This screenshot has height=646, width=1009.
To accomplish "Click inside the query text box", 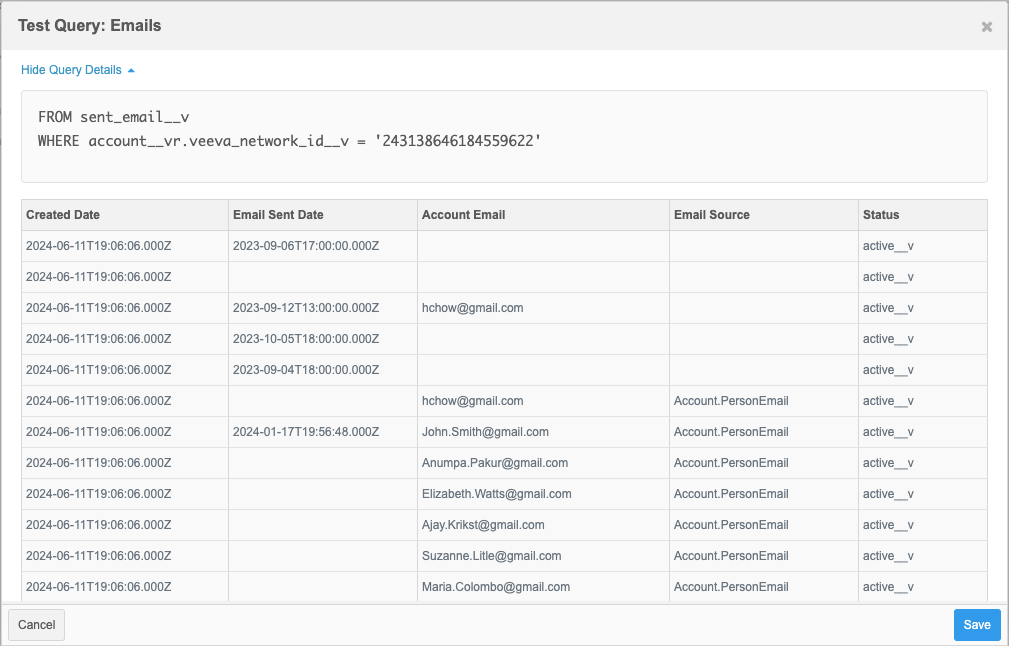I will [504, 136].
